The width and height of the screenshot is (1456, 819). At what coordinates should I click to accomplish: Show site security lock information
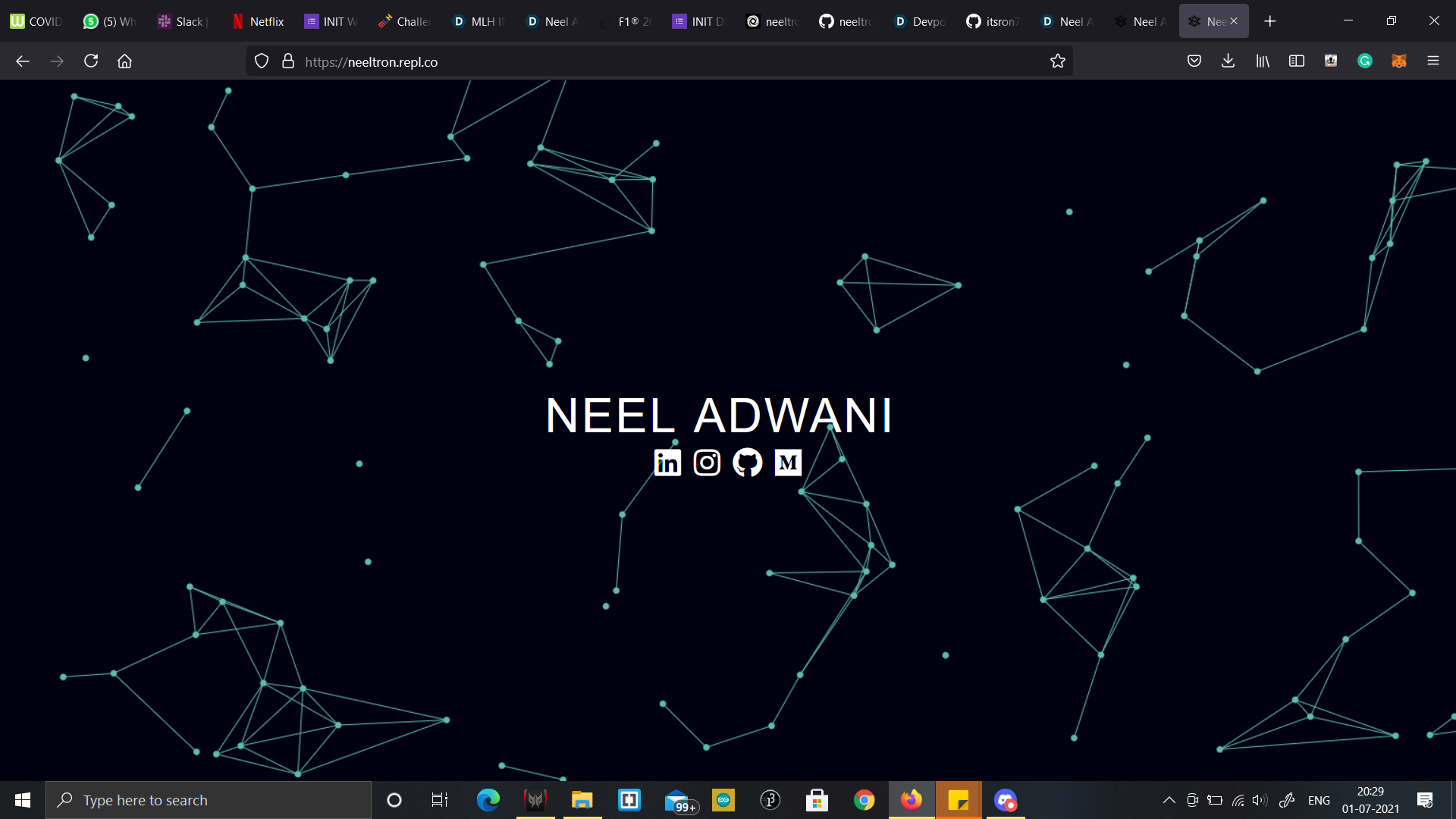point(288,61)
